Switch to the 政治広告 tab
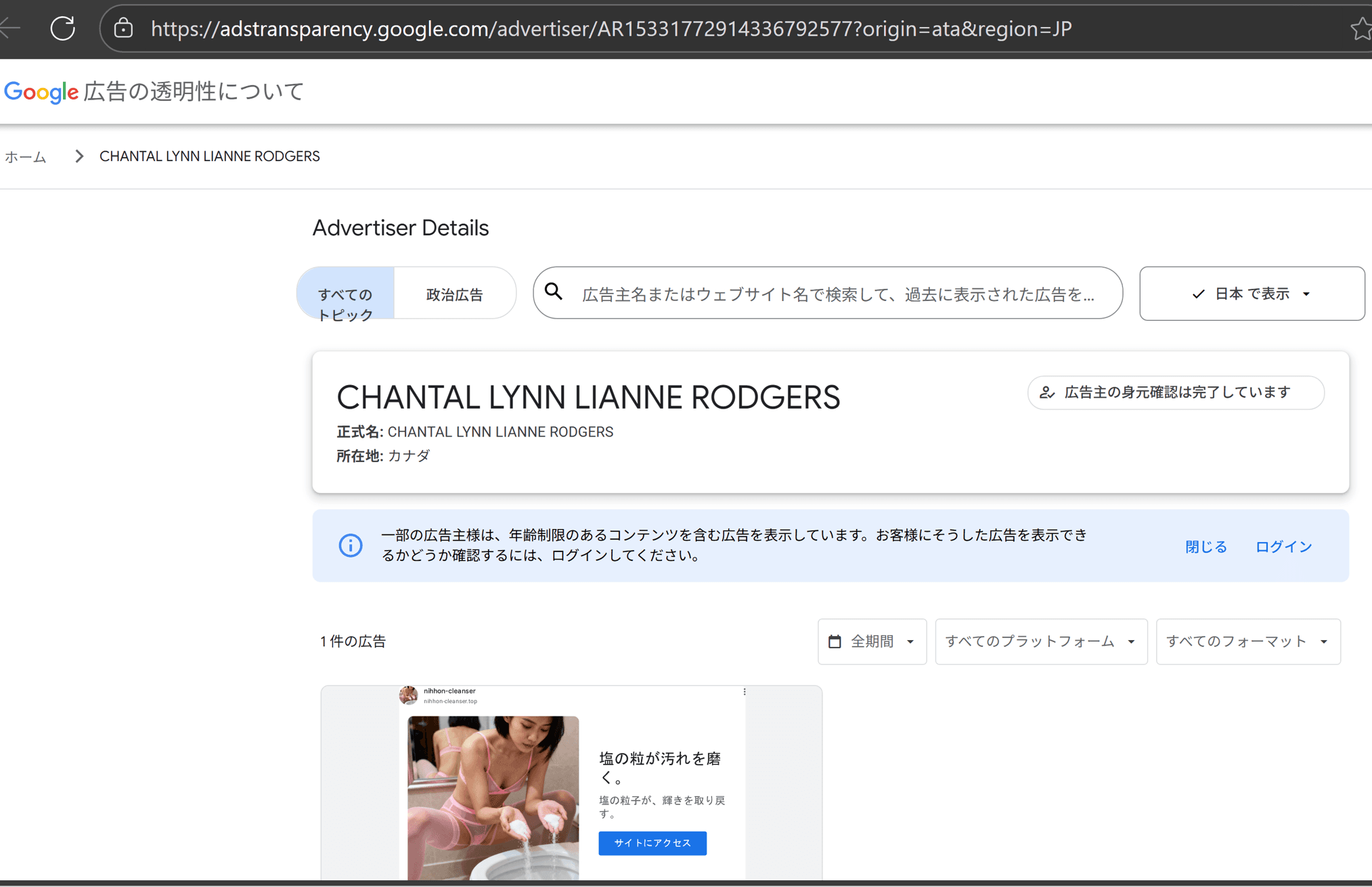The image size is (1372, 887). [x=455, y=294]
